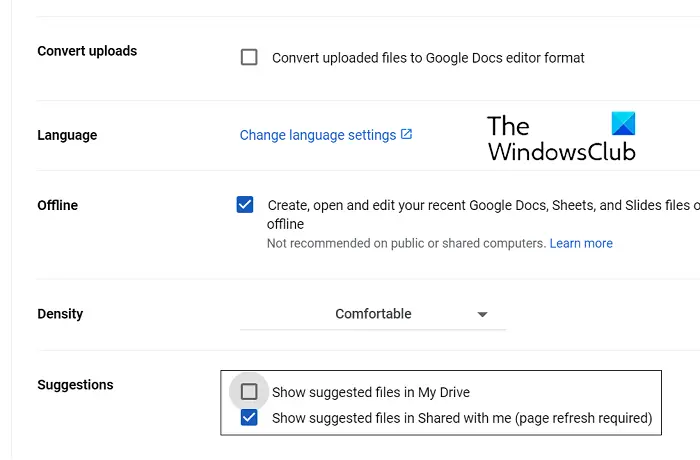700x460 pixels.
Task: Select the Language section heading
Action: coord(67,135)
